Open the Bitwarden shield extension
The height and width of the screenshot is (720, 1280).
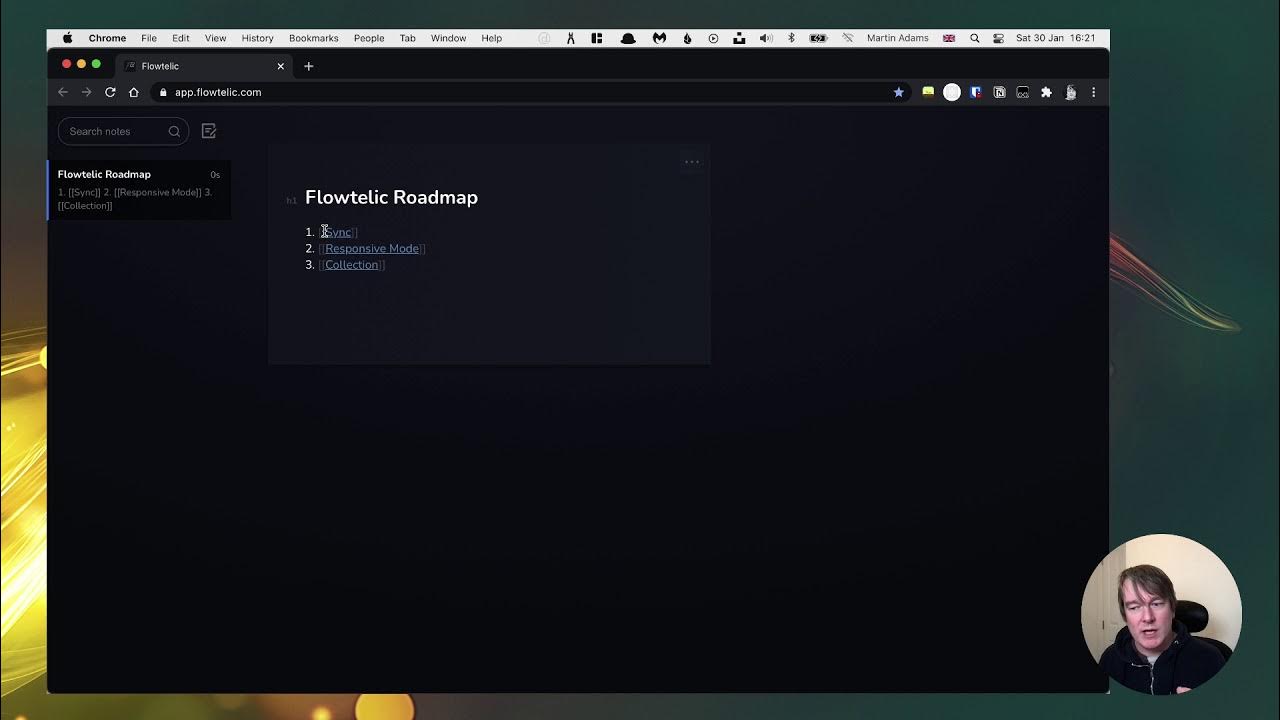tap(976, 92)
